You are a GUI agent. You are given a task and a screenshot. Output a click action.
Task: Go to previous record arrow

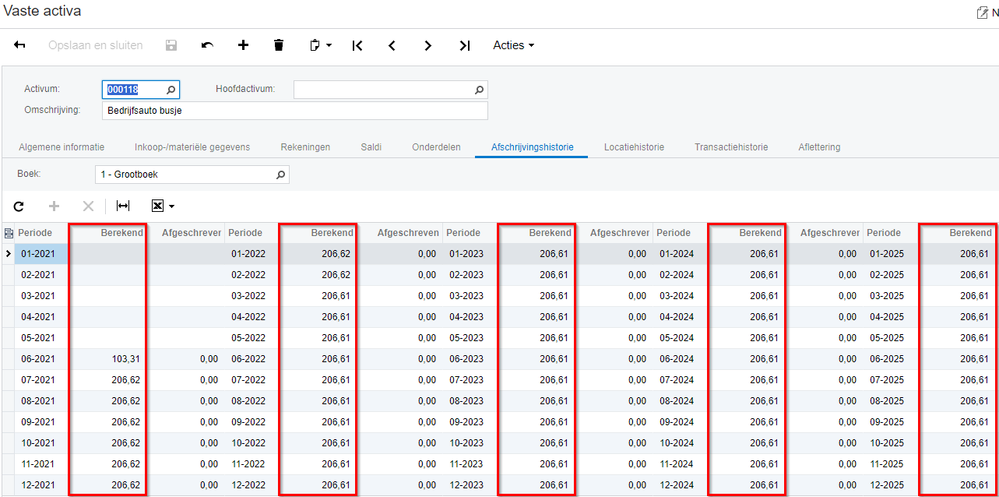(392, 45)
